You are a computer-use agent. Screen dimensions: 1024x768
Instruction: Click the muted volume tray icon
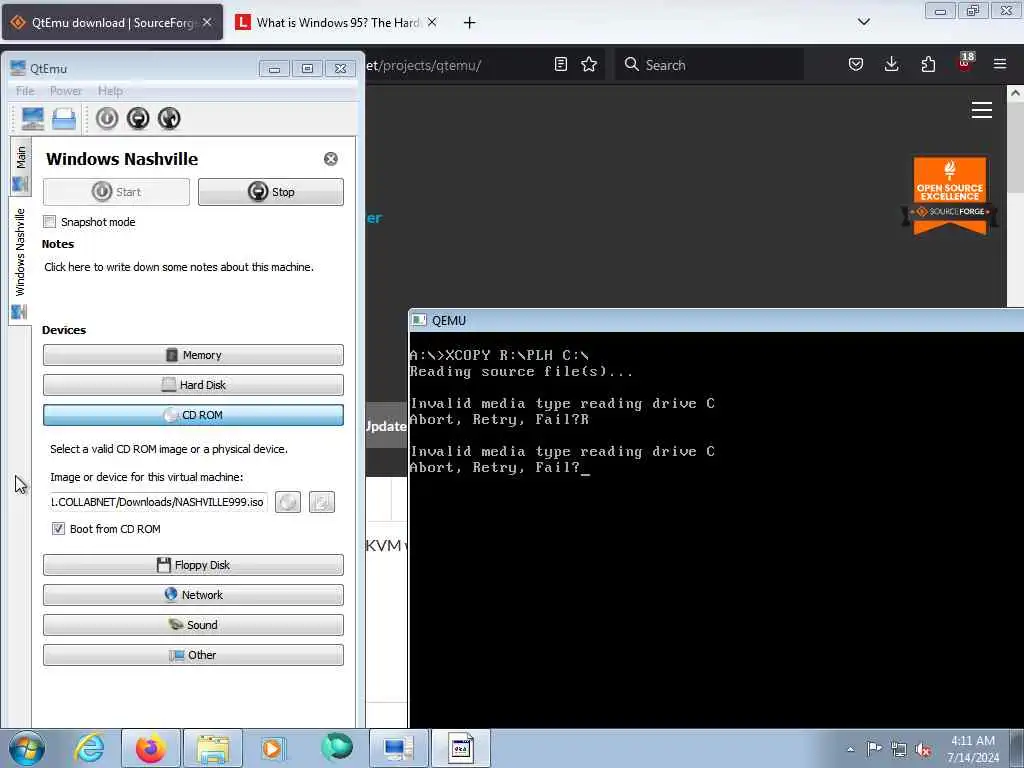(923, 749)
